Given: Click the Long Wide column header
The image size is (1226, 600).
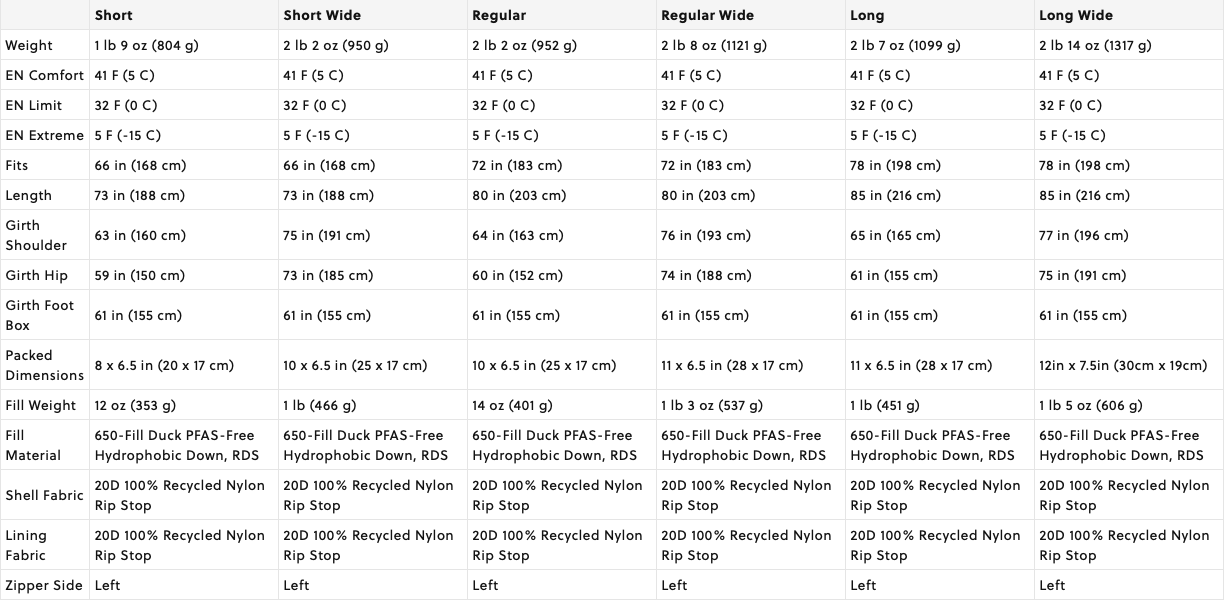Looking at the screenshot, I should (x=1076, y=15).
